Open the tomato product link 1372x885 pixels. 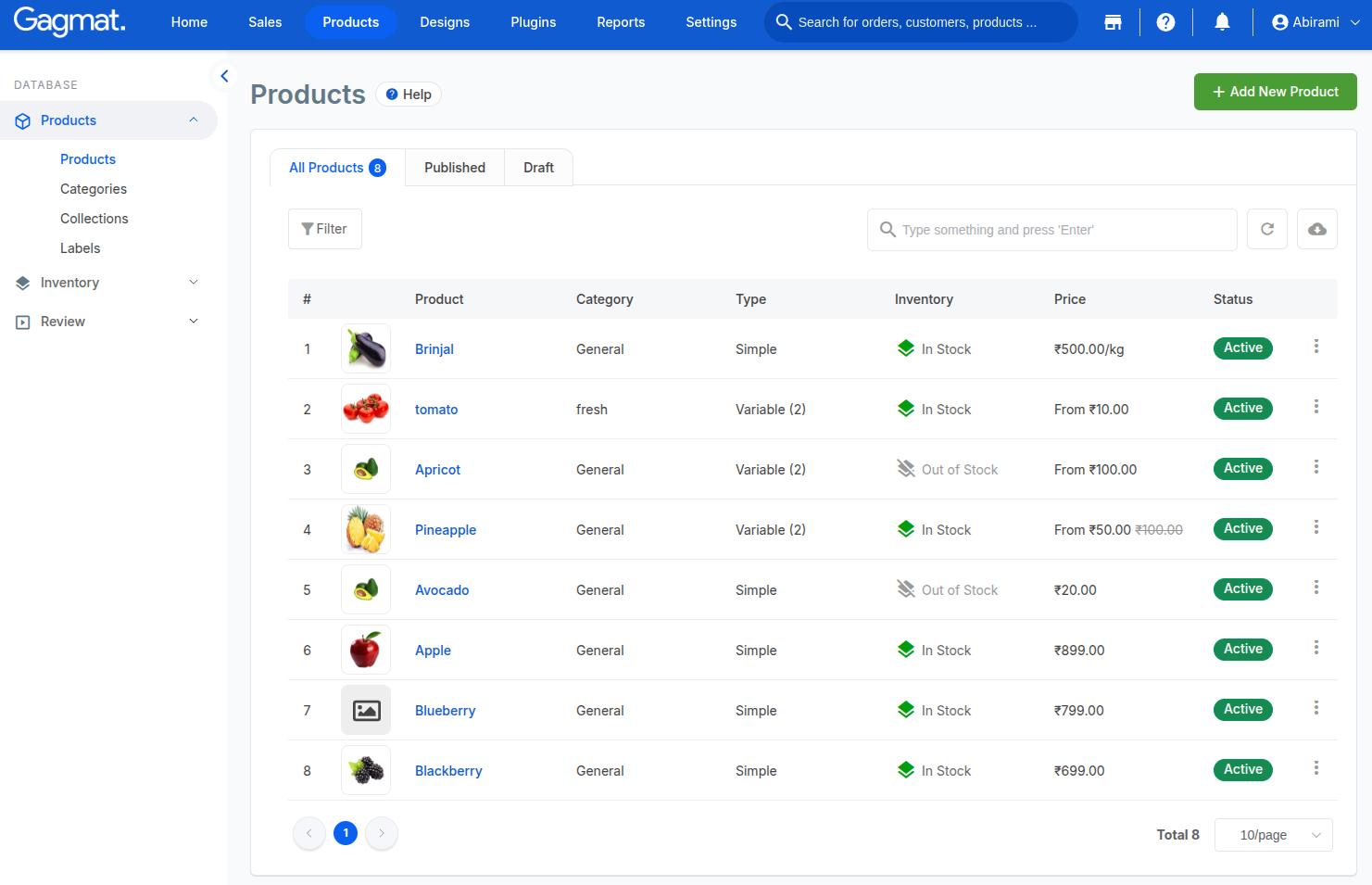coord(436,410)
